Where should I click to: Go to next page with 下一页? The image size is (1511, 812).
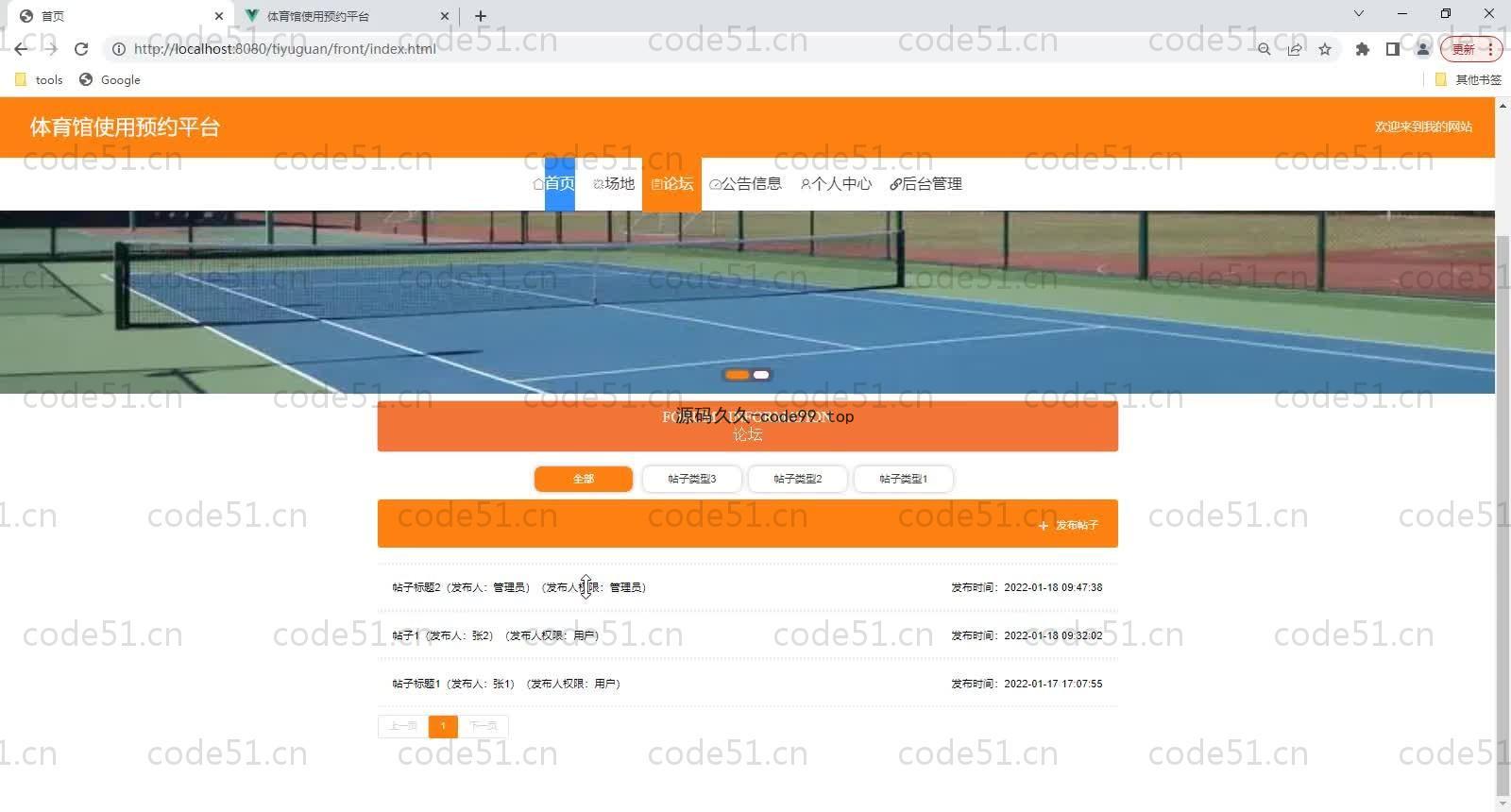(x=484, y=726)
